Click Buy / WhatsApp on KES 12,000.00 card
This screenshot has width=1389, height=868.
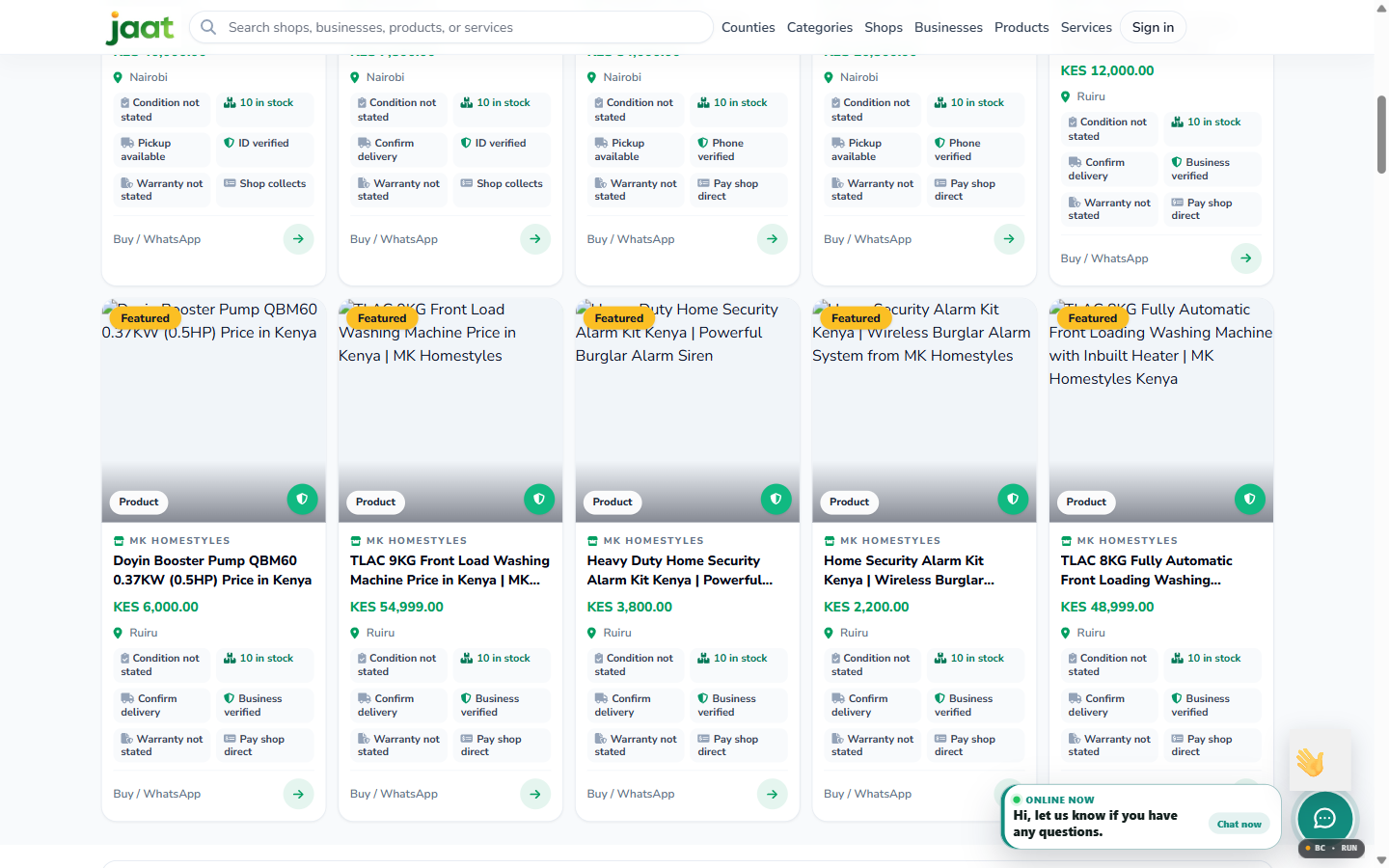point(1104,258)
